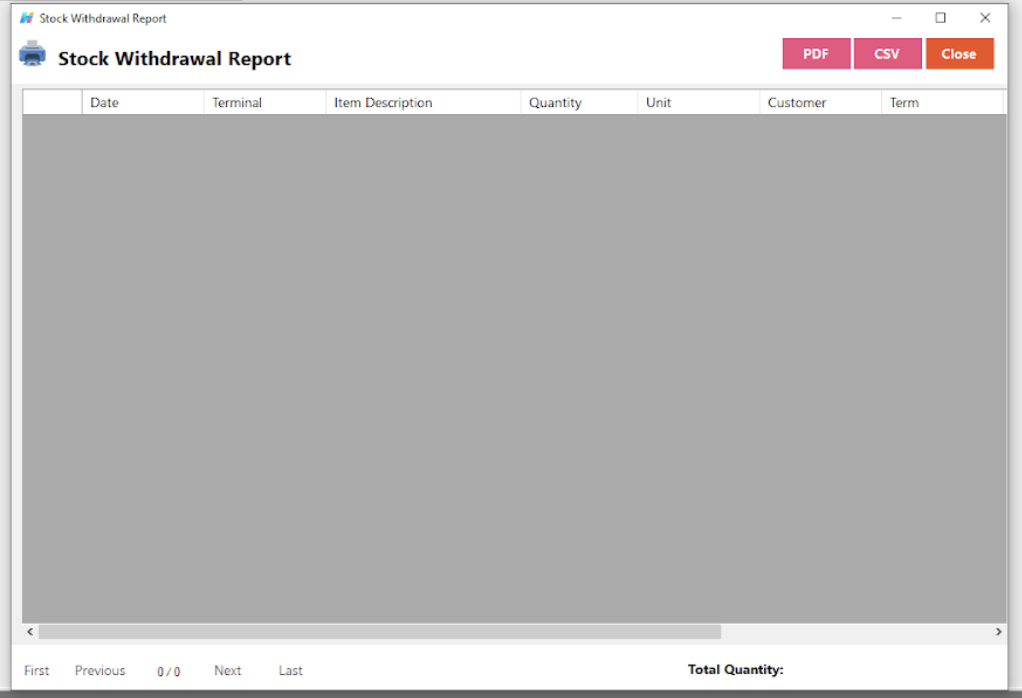Click the printer icon beside the report title

[32, 54]
